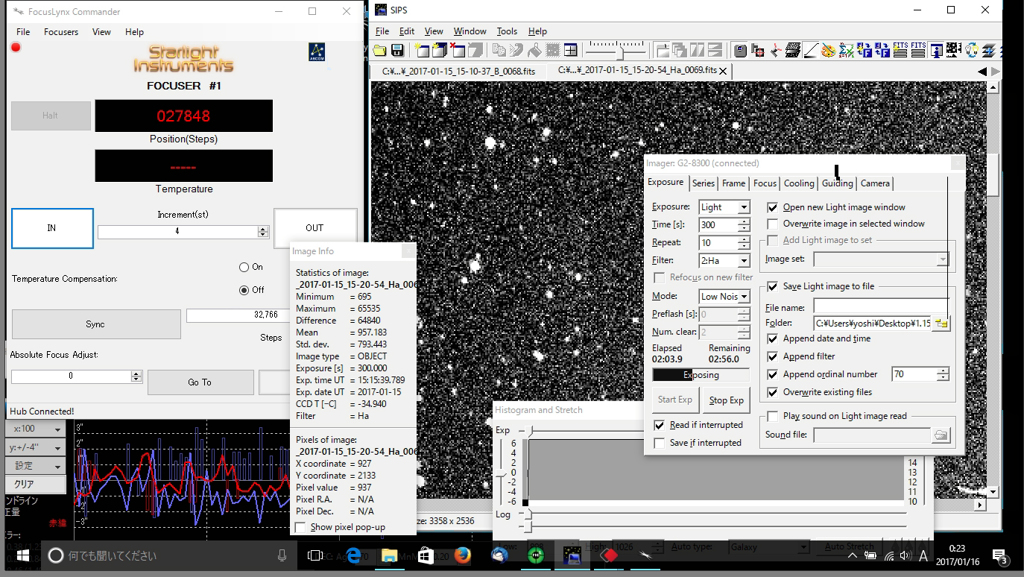Open the camera imager tool icon
This screenshot has height=577, width=1024.
tap(740, 50)
